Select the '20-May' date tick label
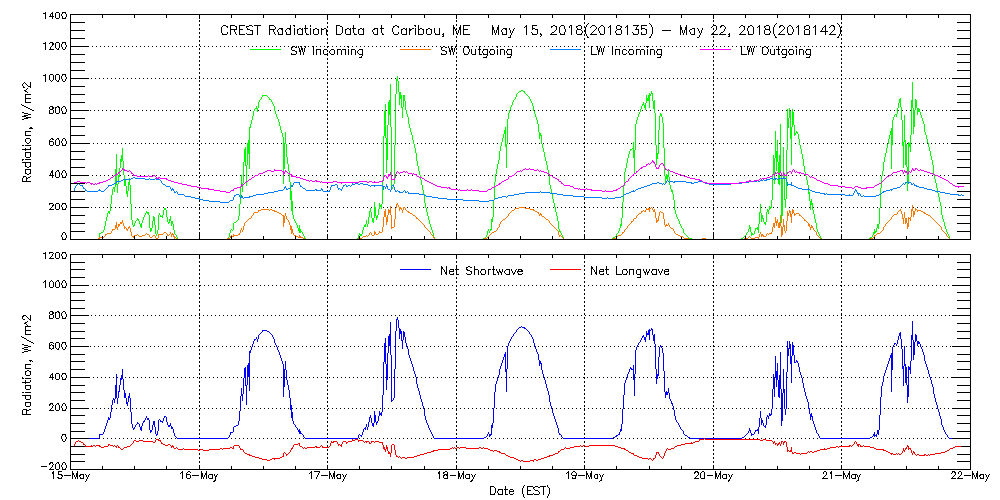1000x500 pixels. 713,477
